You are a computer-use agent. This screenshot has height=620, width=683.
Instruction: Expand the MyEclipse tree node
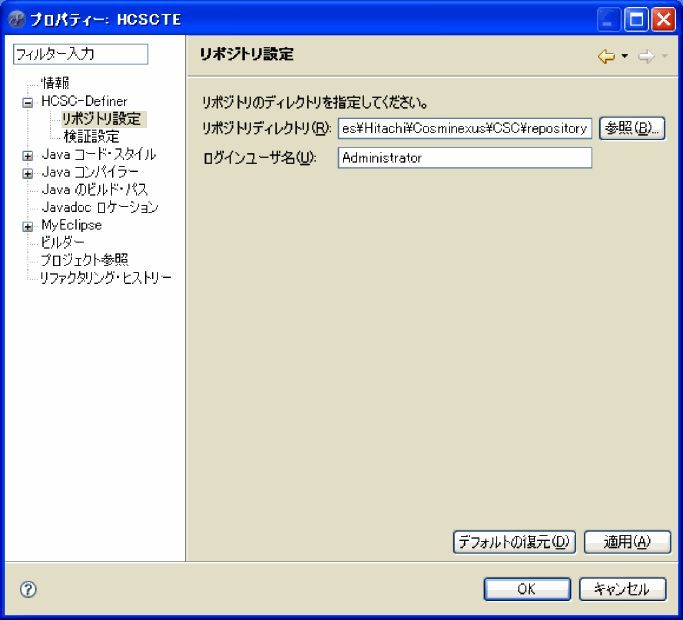(27, 227)
